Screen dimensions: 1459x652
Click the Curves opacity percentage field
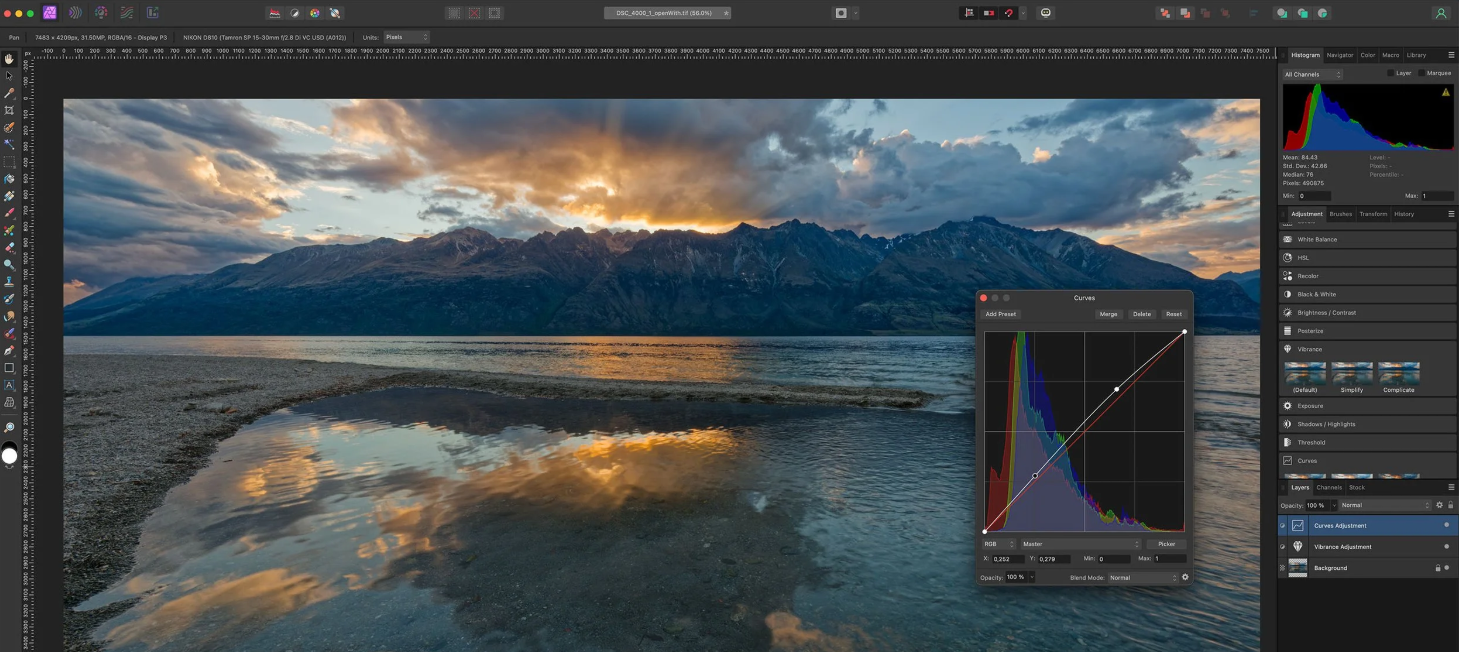point(1014,577)
